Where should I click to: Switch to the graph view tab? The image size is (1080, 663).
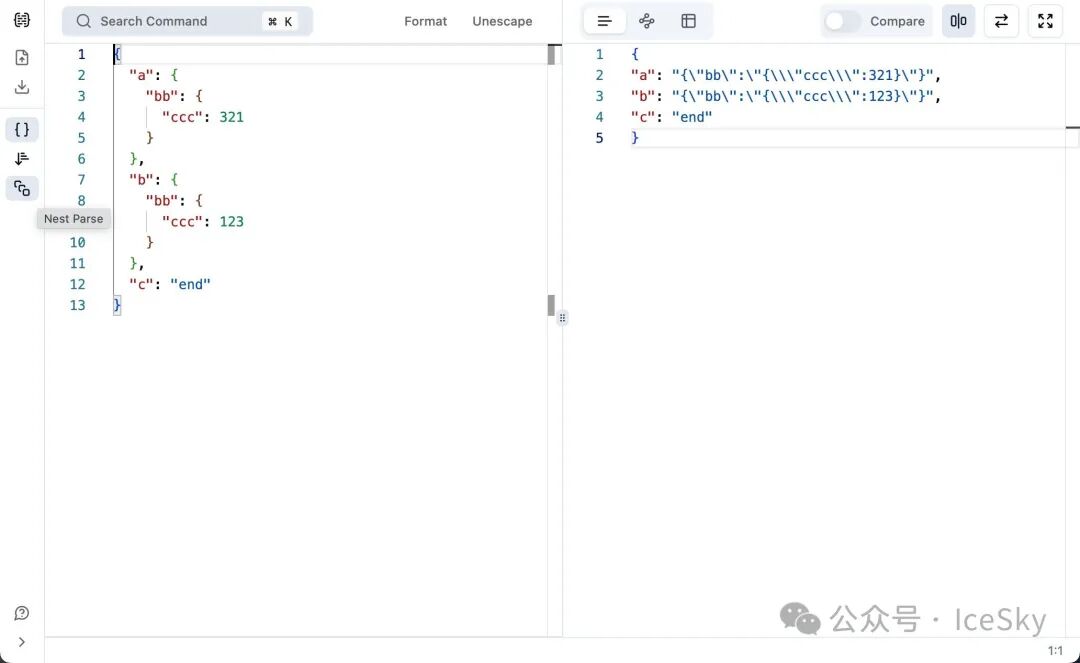pos(647,21)
